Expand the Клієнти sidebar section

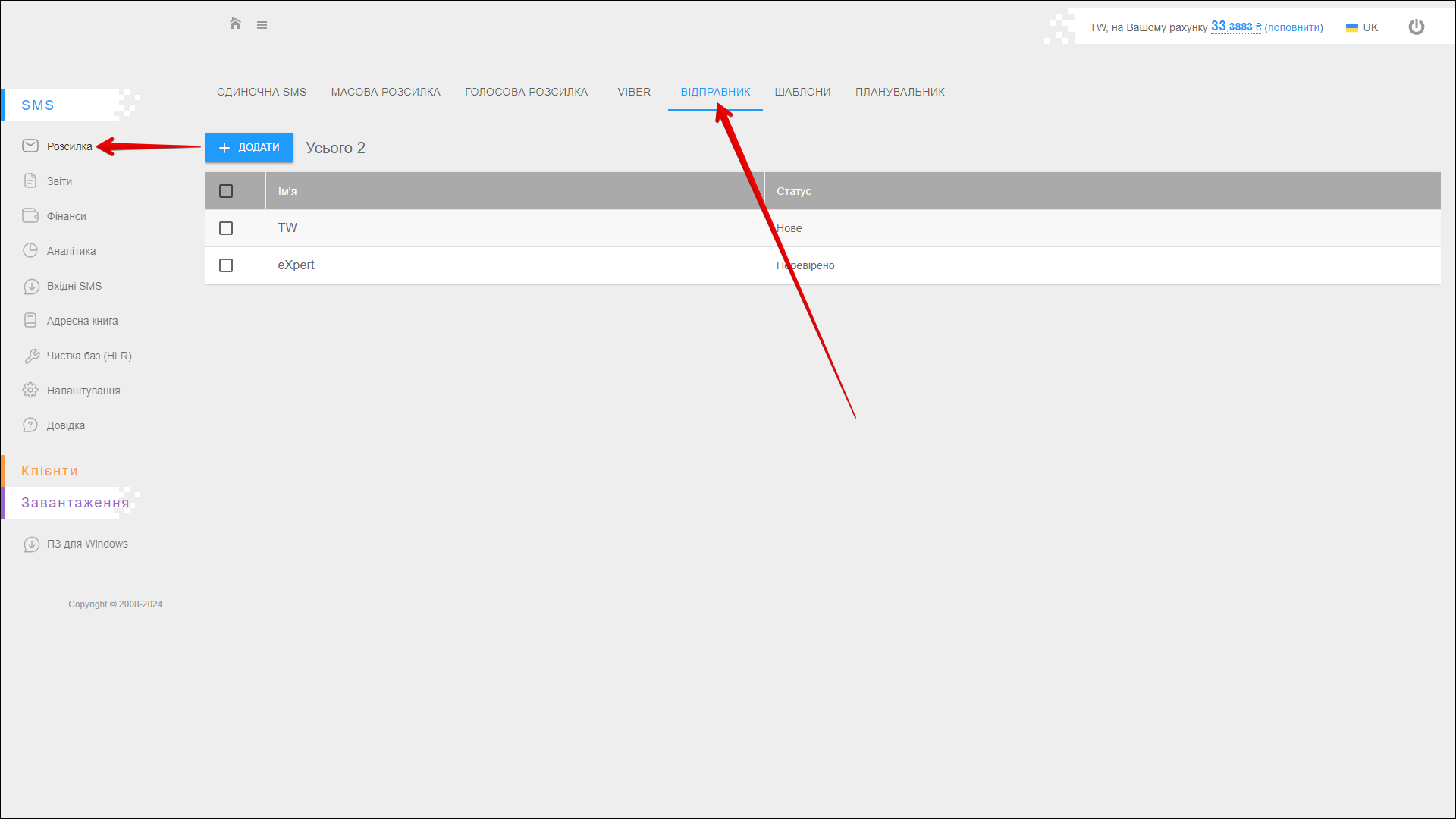click(49, 471)
